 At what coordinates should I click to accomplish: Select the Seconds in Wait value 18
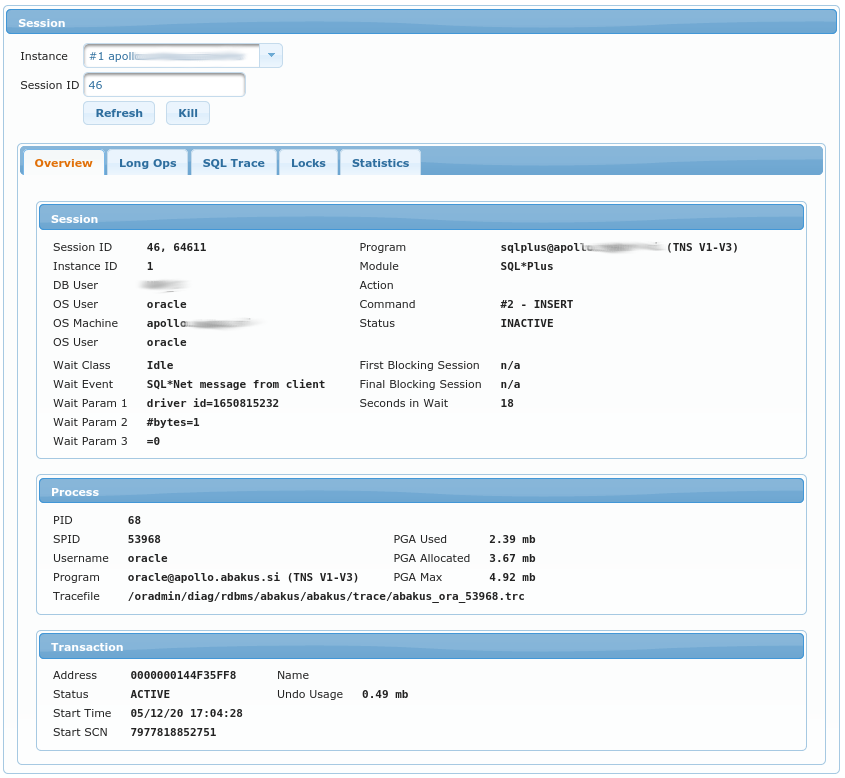click(507, 403)
